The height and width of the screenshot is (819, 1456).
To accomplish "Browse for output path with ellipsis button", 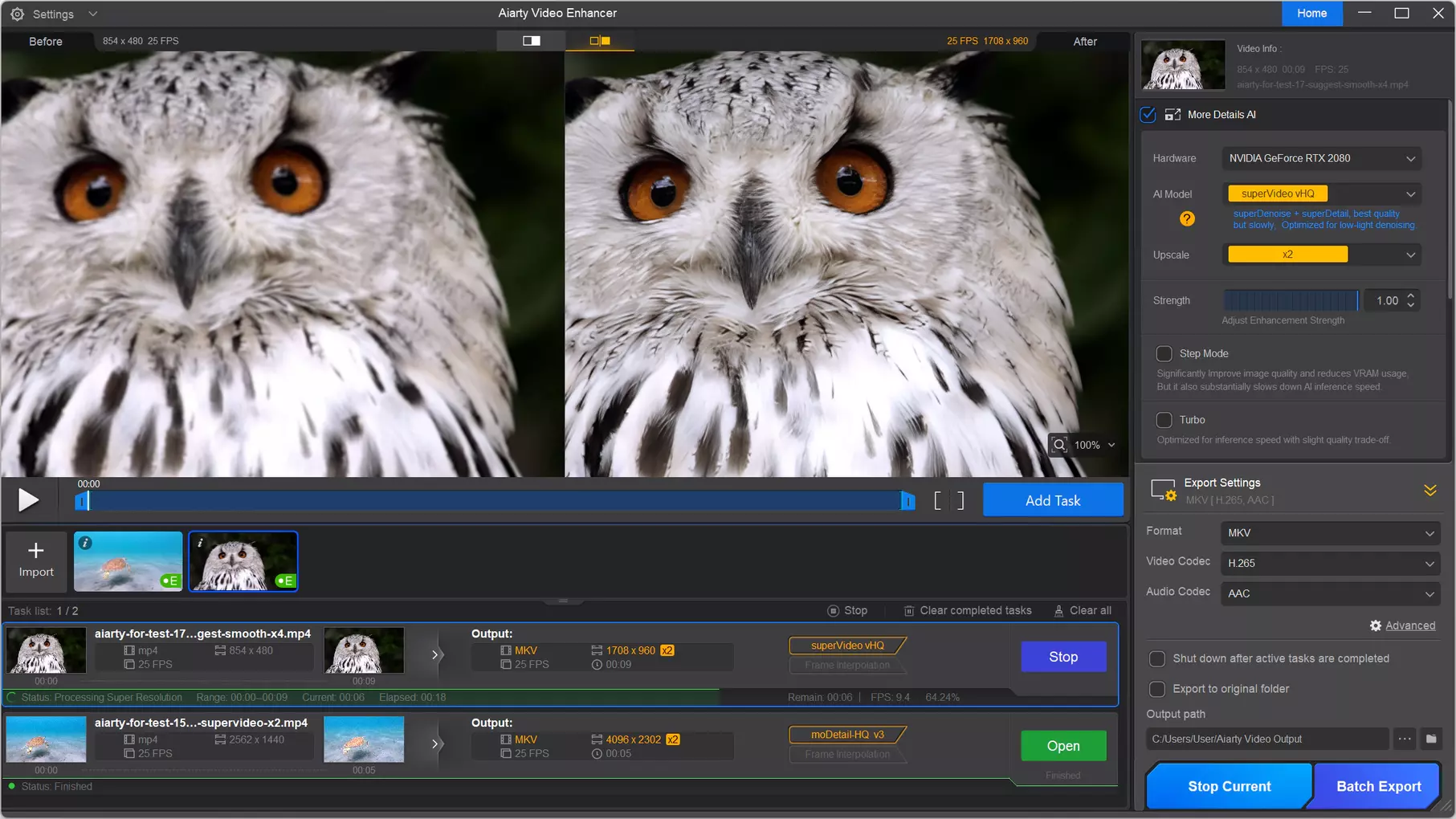I will click(x=1405, y=739).
